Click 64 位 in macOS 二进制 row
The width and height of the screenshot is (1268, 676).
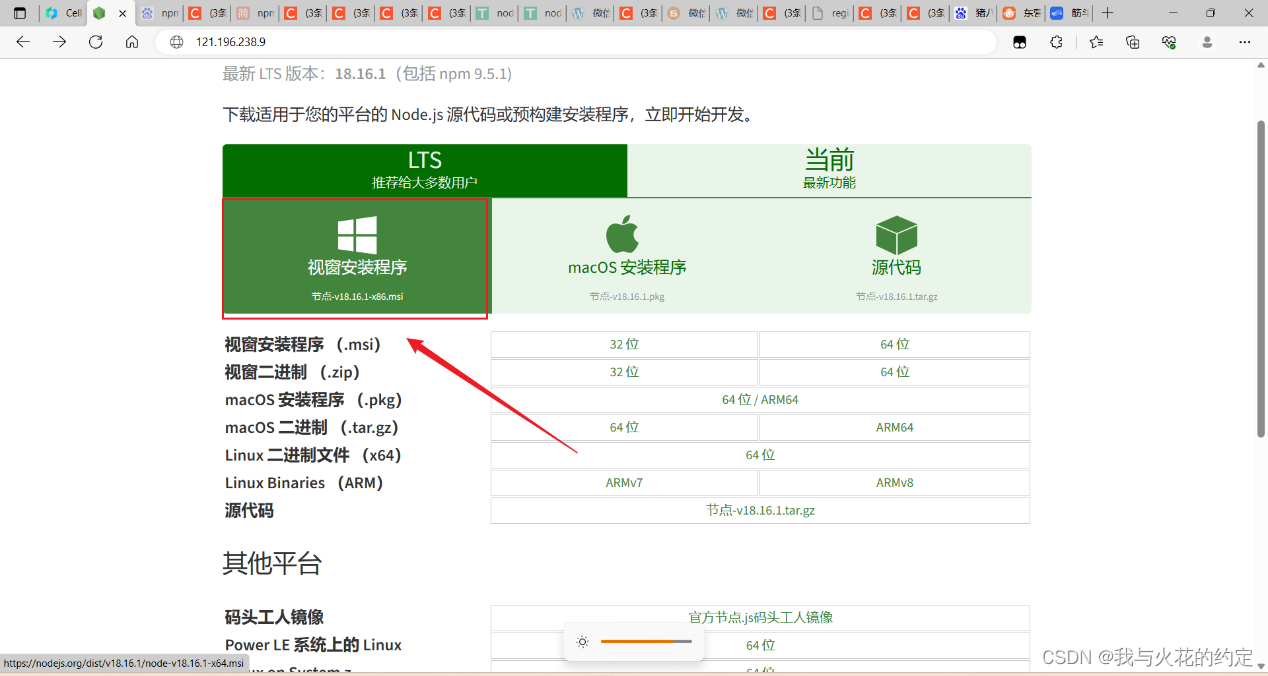click(x=624, y=427)
